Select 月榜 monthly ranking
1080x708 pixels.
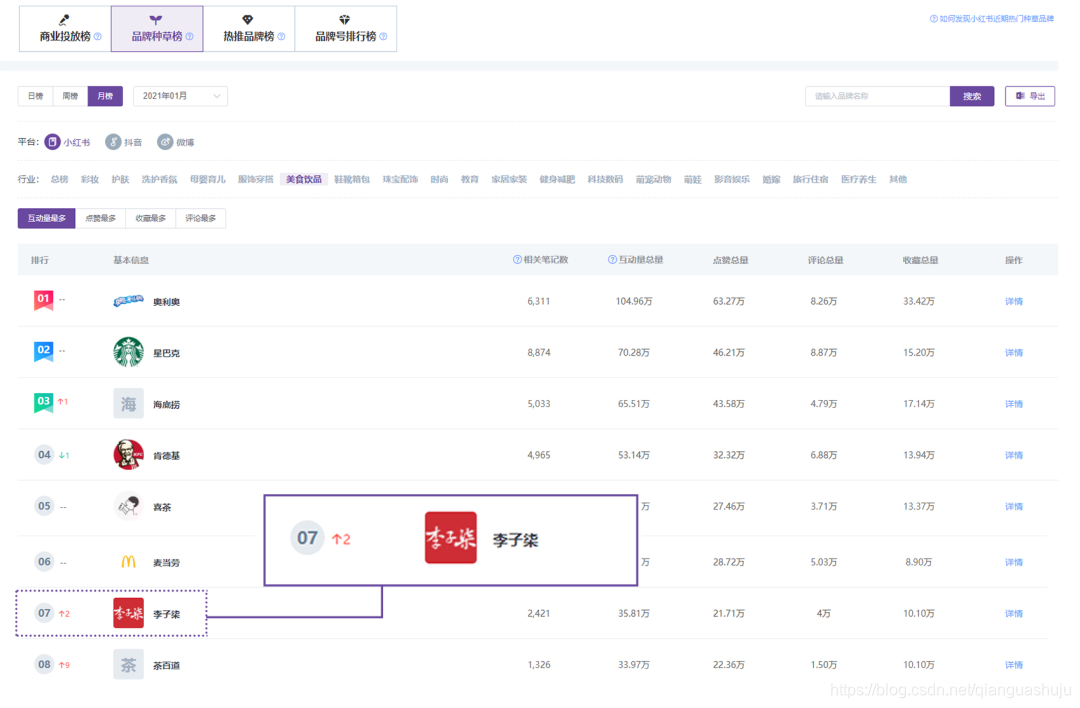(x=105, y=96)
